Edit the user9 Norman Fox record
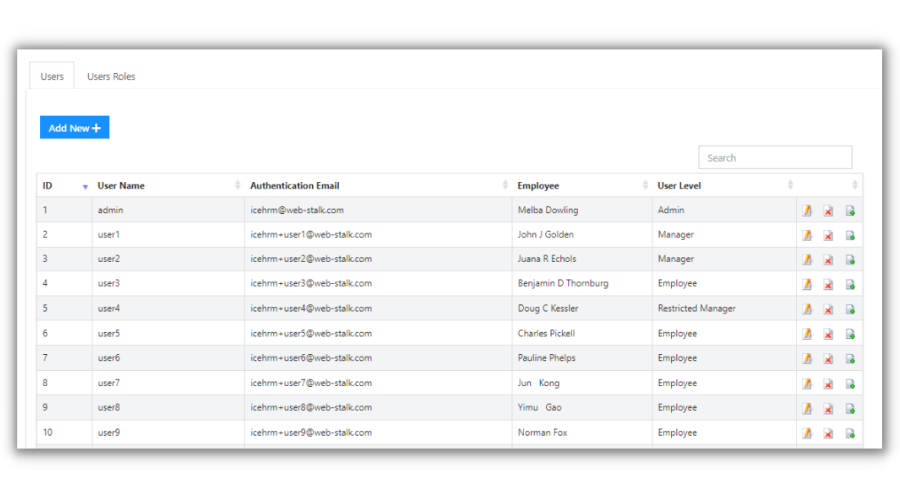900x500 pixels. pos(807,433)
